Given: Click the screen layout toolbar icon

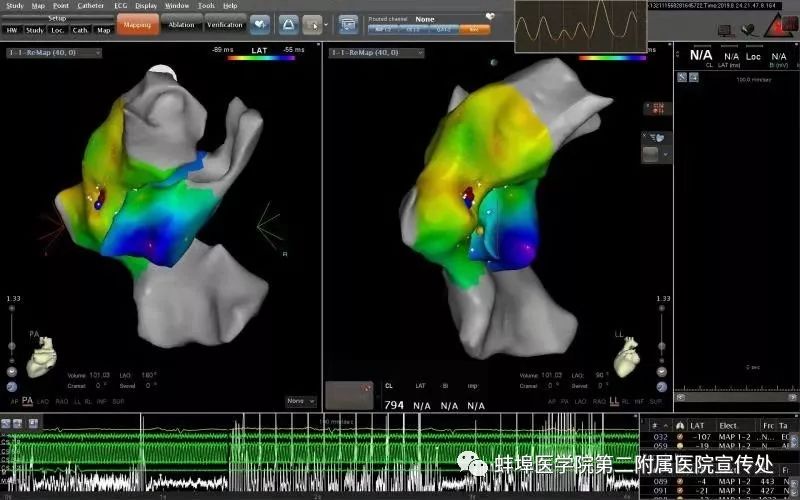Looking at the screenshot, I should (x=348, y=24).
